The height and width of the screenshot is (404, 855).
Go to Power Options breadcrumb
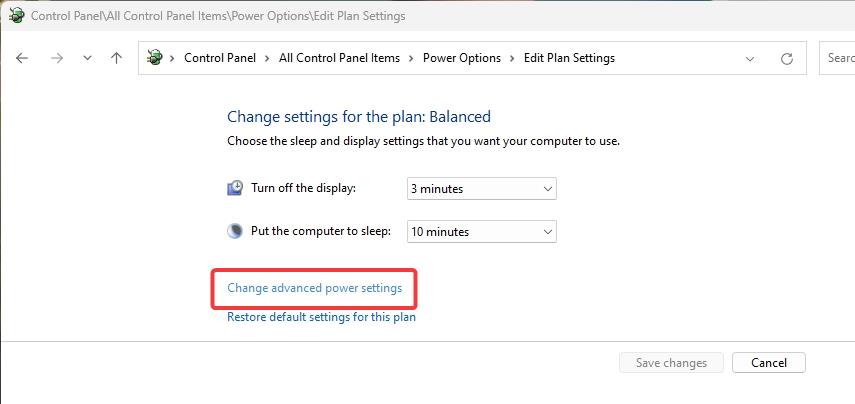[x=462, y=58]
